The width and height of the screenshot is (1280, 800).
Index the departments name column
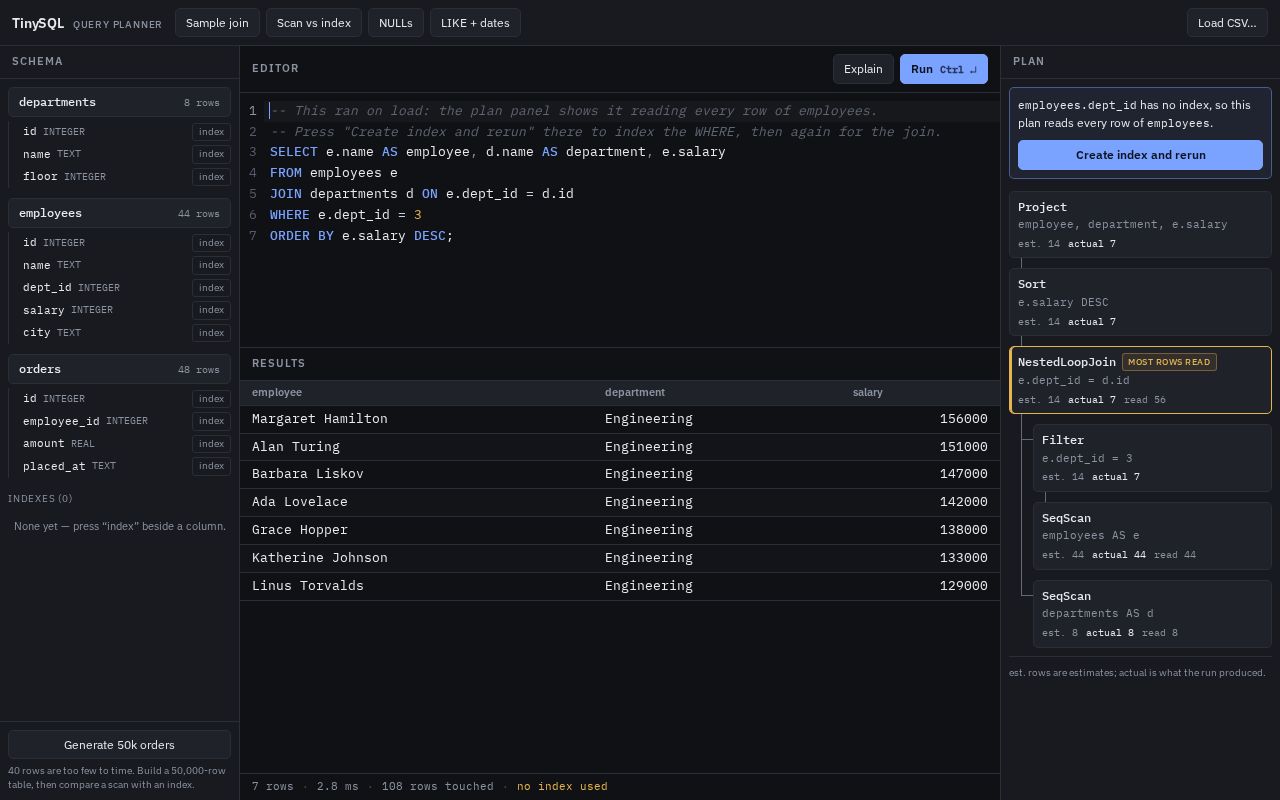point(211,154)
